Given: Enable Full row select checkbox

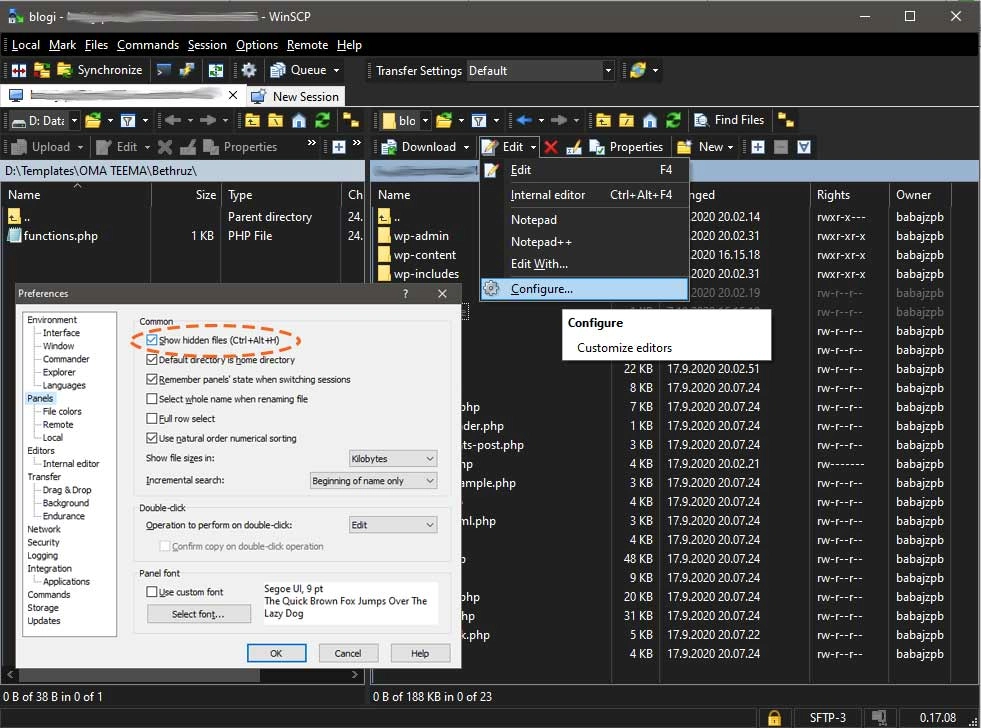Looking at the screenshot, I should 152,418.
